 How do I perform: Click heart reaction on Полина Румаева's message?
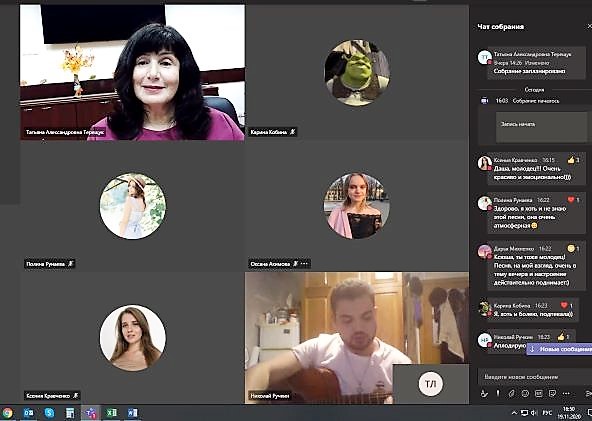[x=571, y=200]
